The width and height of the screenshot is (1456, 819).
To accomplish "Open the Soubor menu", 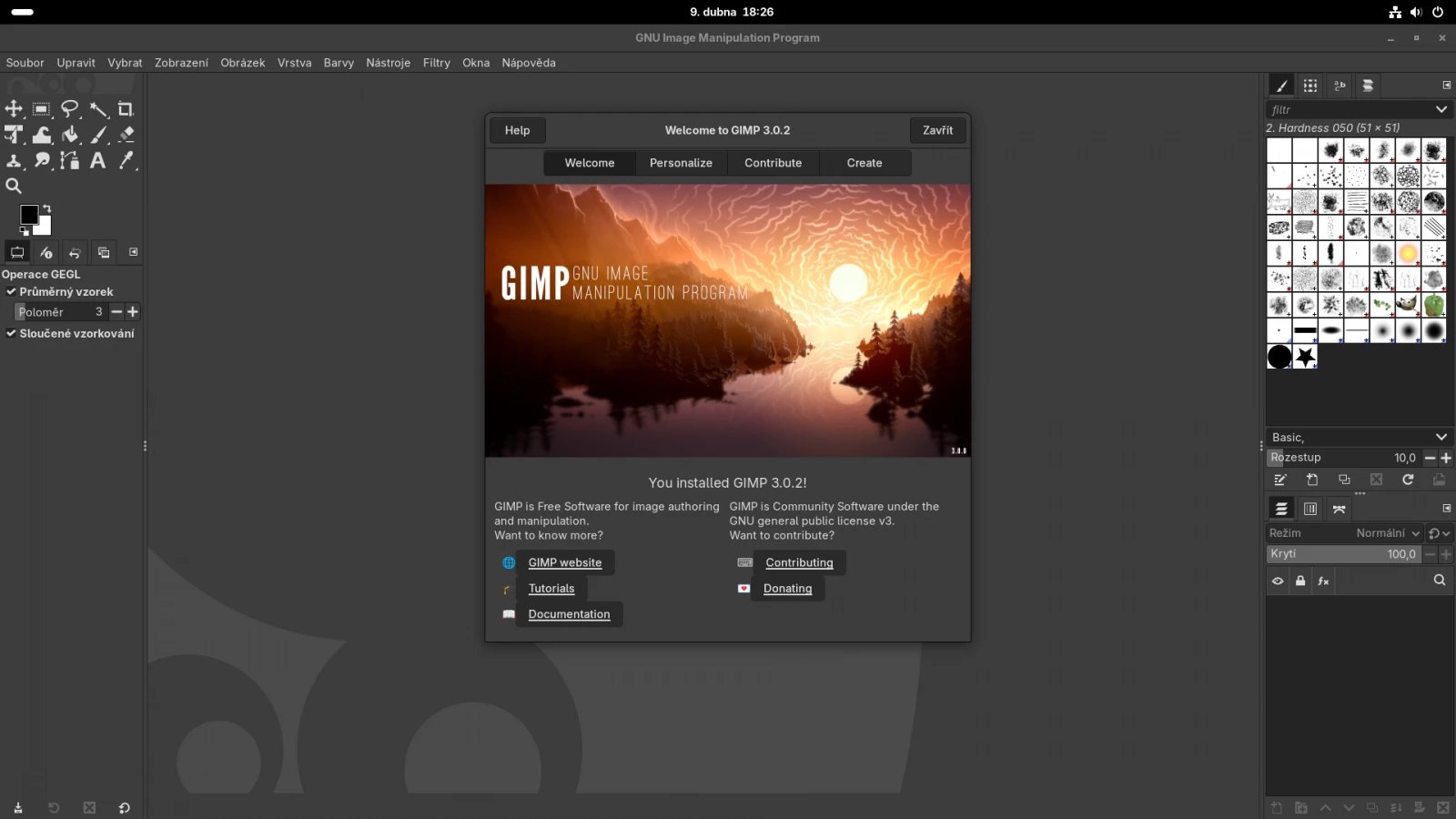I will [x=25, y=63].
